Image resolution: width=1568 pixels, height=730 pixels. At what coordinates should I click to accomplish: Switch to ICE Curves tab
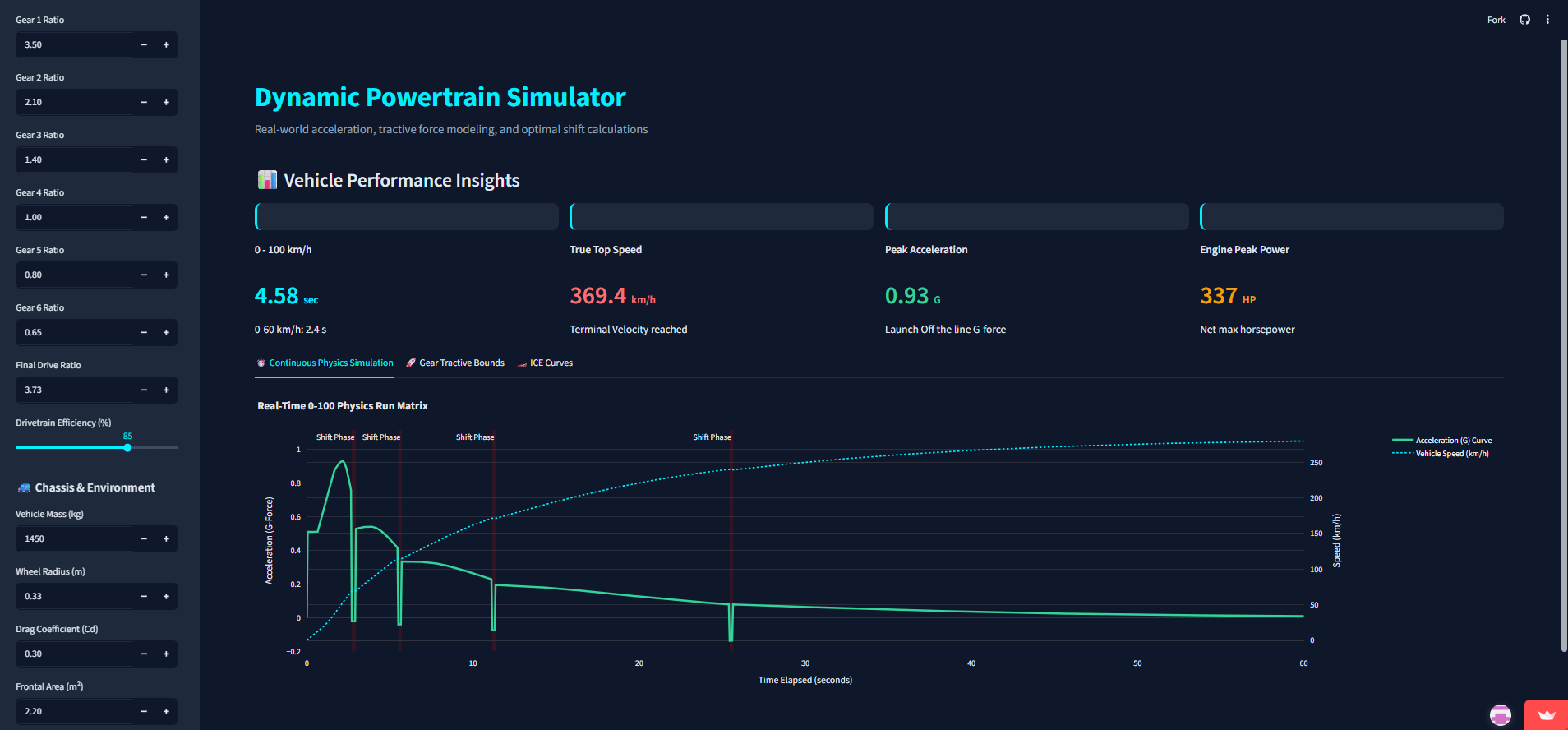pyautogui.click(x=545, y=363)
